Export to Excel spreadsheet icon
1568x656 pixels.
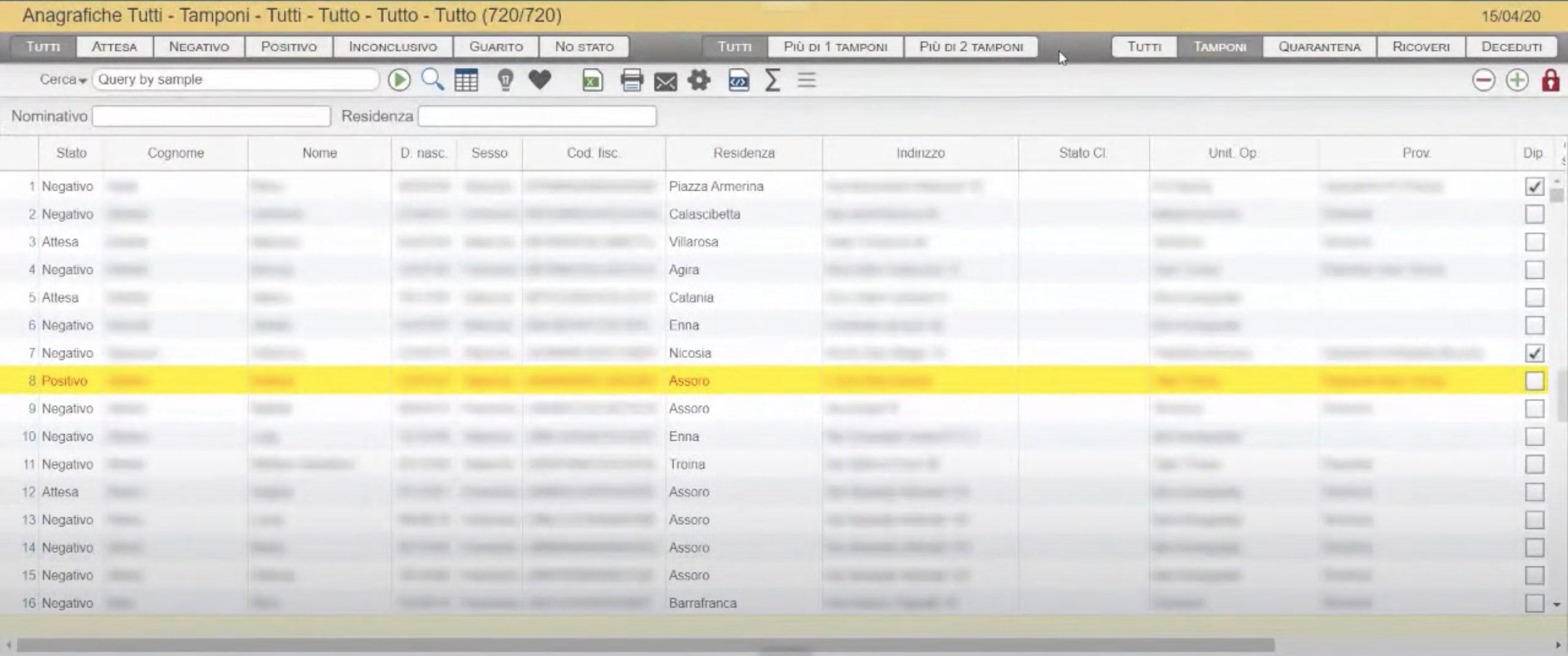(x=592, y=81)
